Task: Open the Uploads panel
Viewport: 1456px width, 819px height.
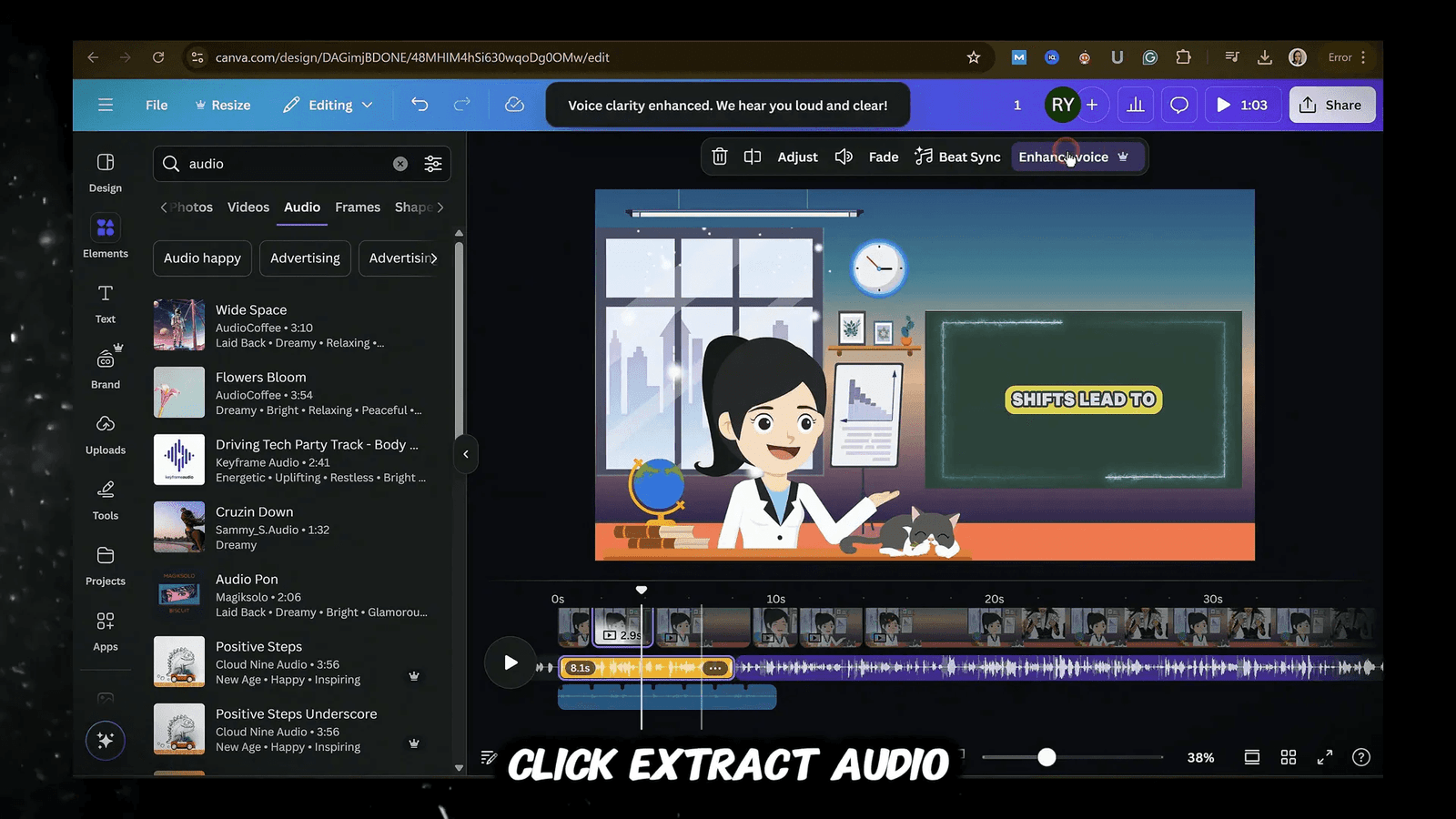Action: 105,435
